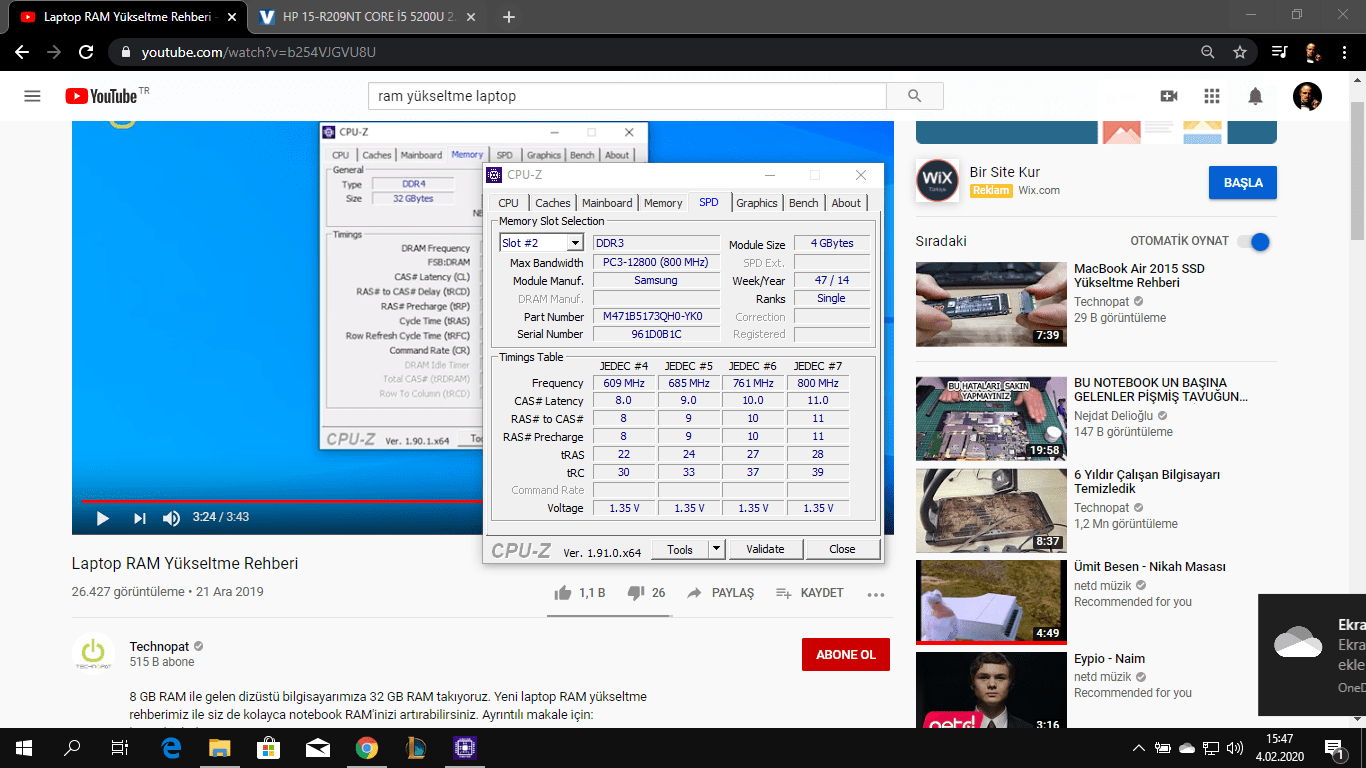
Task: Open the YouTube apps grid
Action: tap(1212, 96)
